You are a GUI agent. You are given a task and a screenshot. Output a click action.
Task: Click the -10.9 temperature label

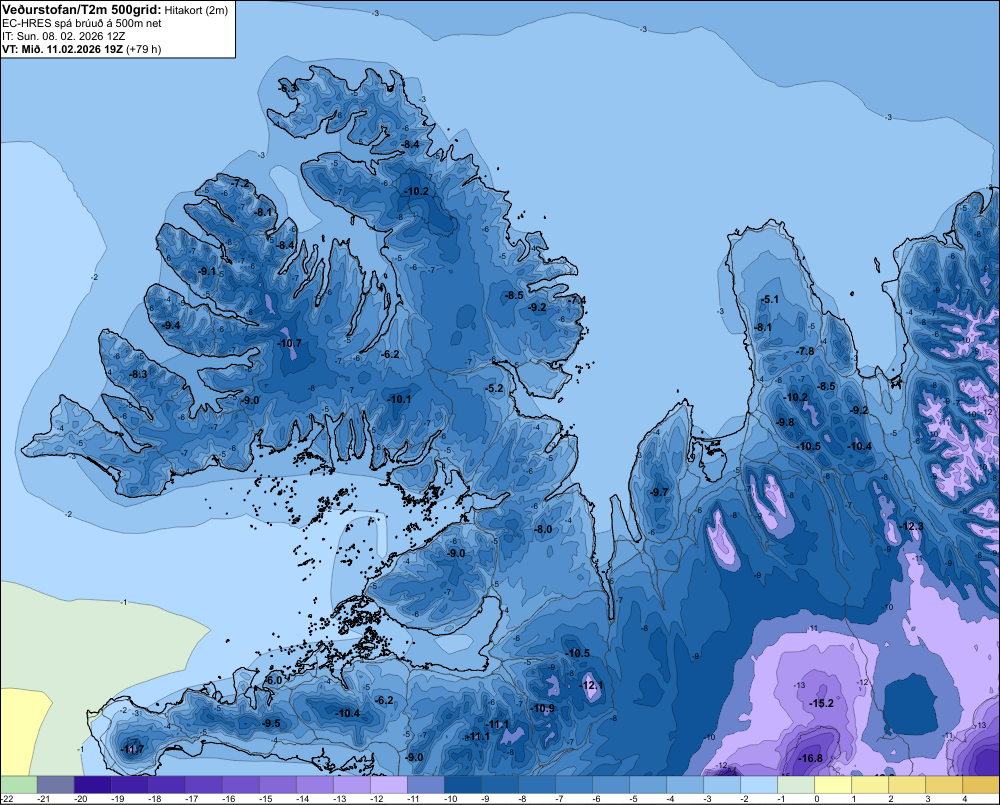[x=542, y=709]
